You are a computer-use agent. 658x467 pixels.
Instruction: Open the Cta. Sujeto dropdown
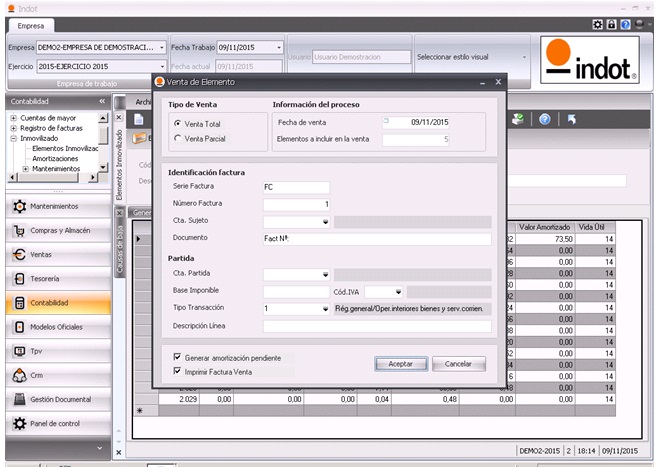(x=325, y=221)
